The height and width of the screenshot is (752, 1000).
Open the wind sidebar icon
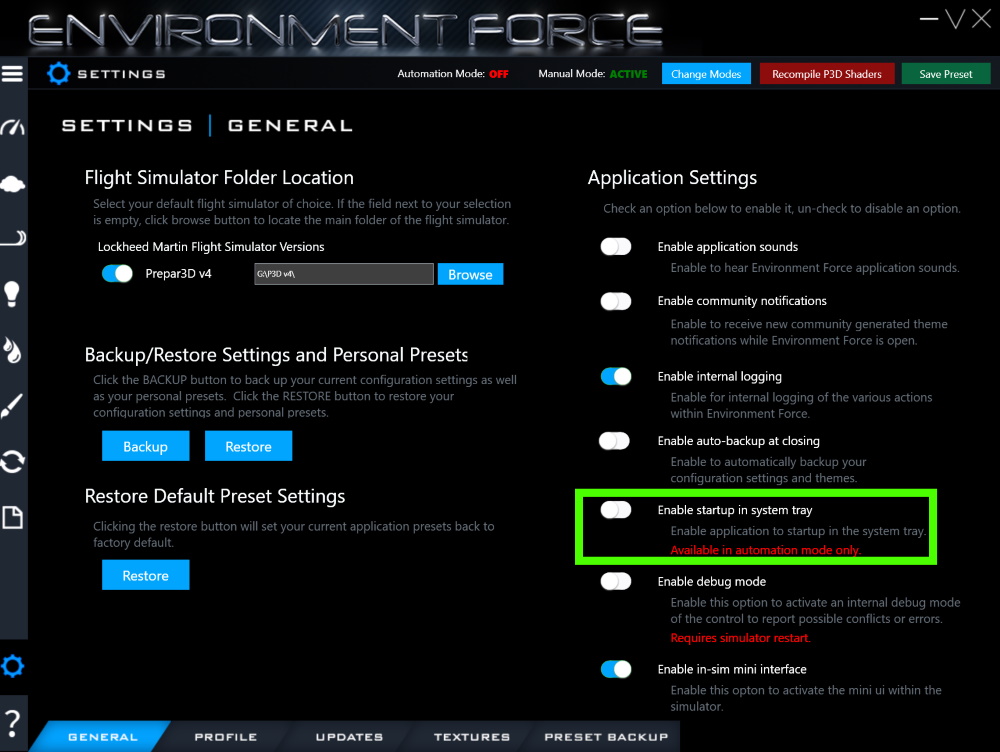pos(13,238)
